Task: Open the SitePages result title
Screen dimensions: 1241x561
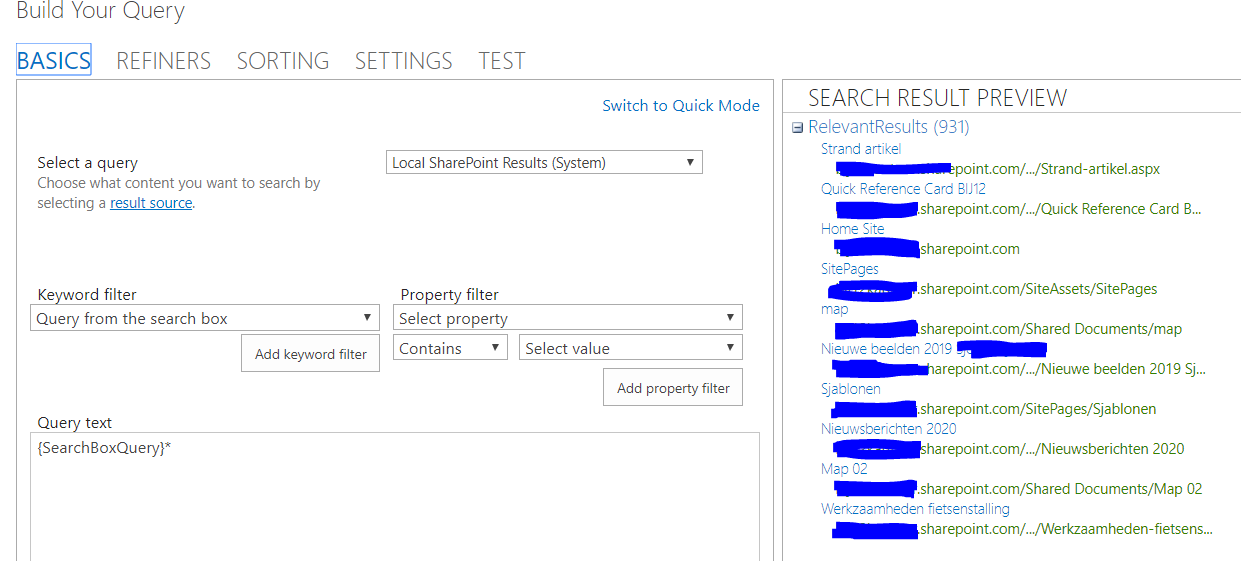Action: tap(850, 269)
